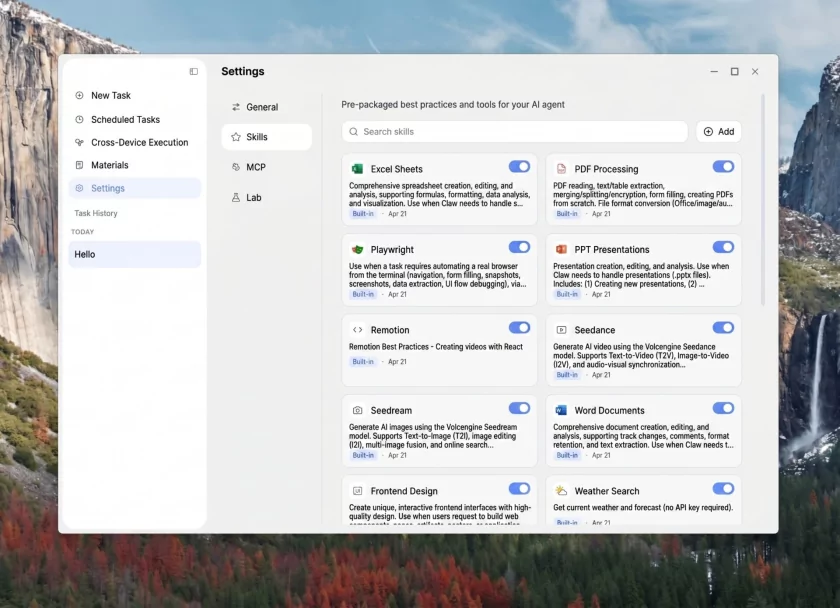Click the Frontend Design skill icon
Viewport: 840px width, 608px height.
360,490
